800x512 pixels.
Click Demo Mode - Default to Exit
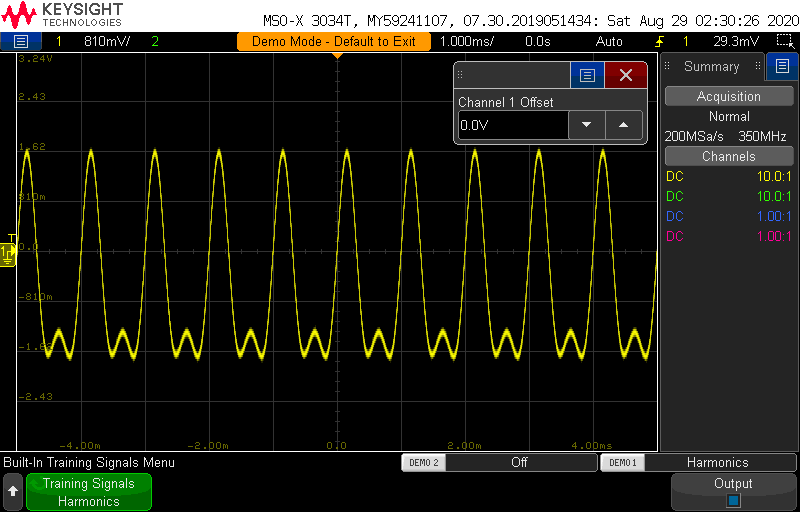click(x=334, y=42)
